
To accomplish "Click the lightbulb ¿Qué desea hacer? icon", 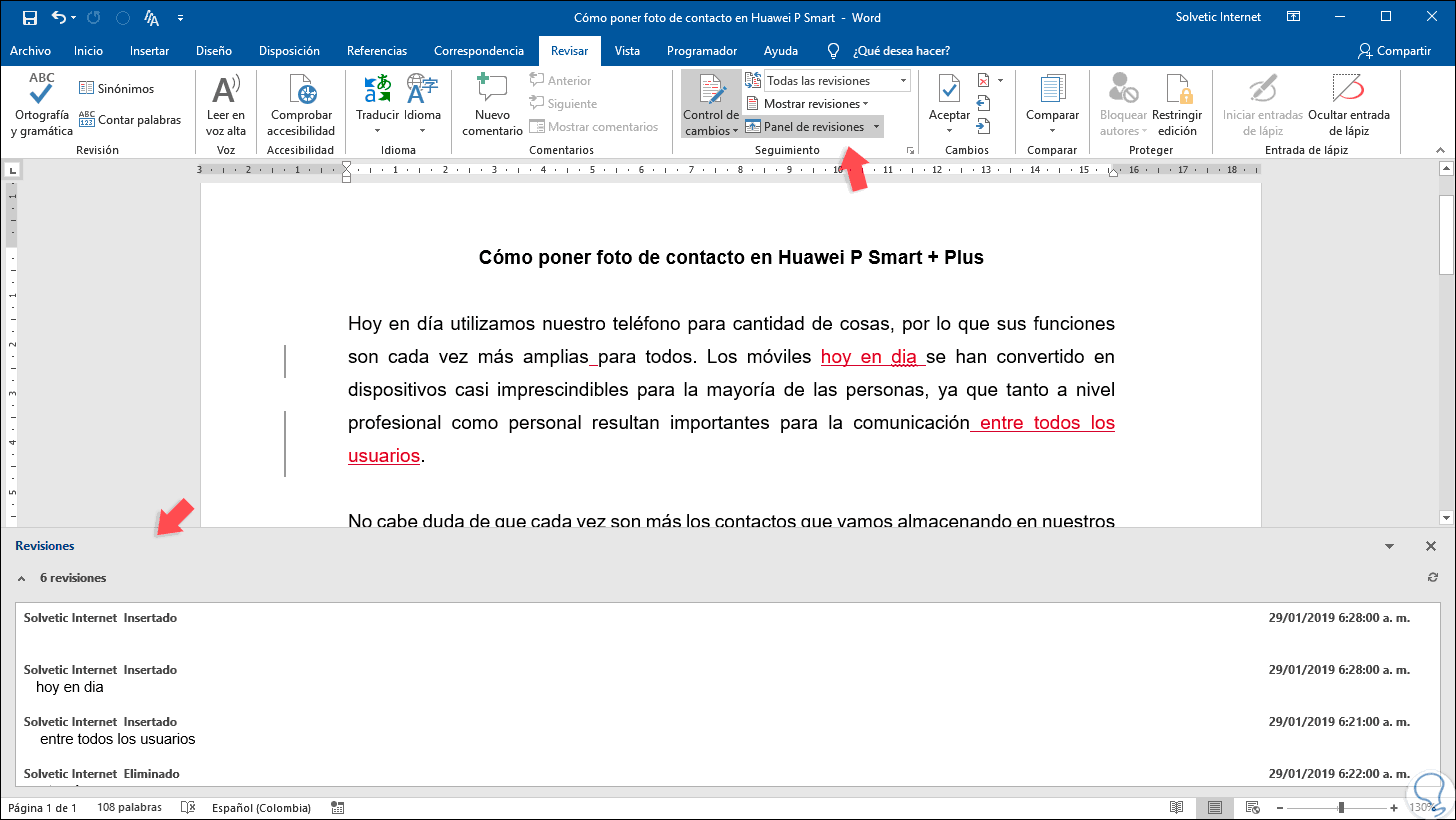I will point(833,50).
